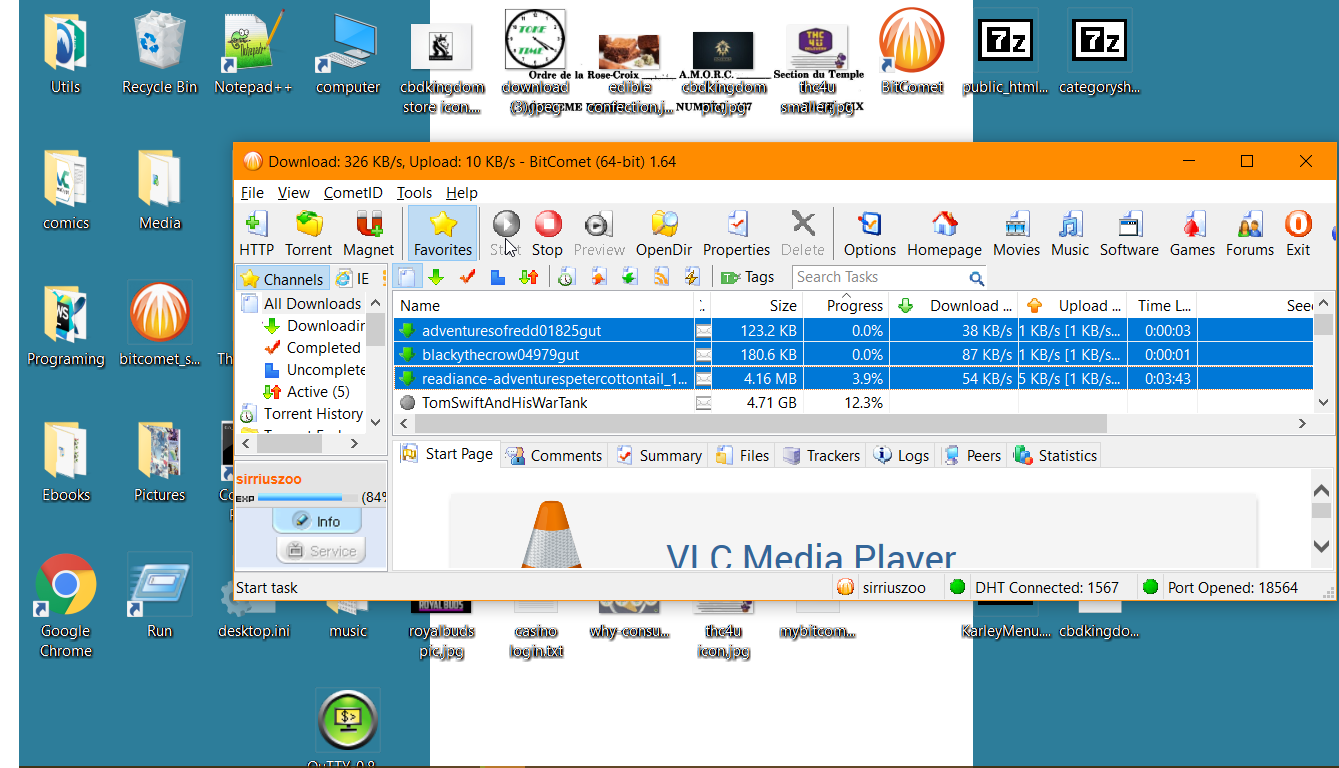The image size is (1339, 768).
Task: Click the Service button in user panel
Action: pyautogui.click(x=321, y=550)
